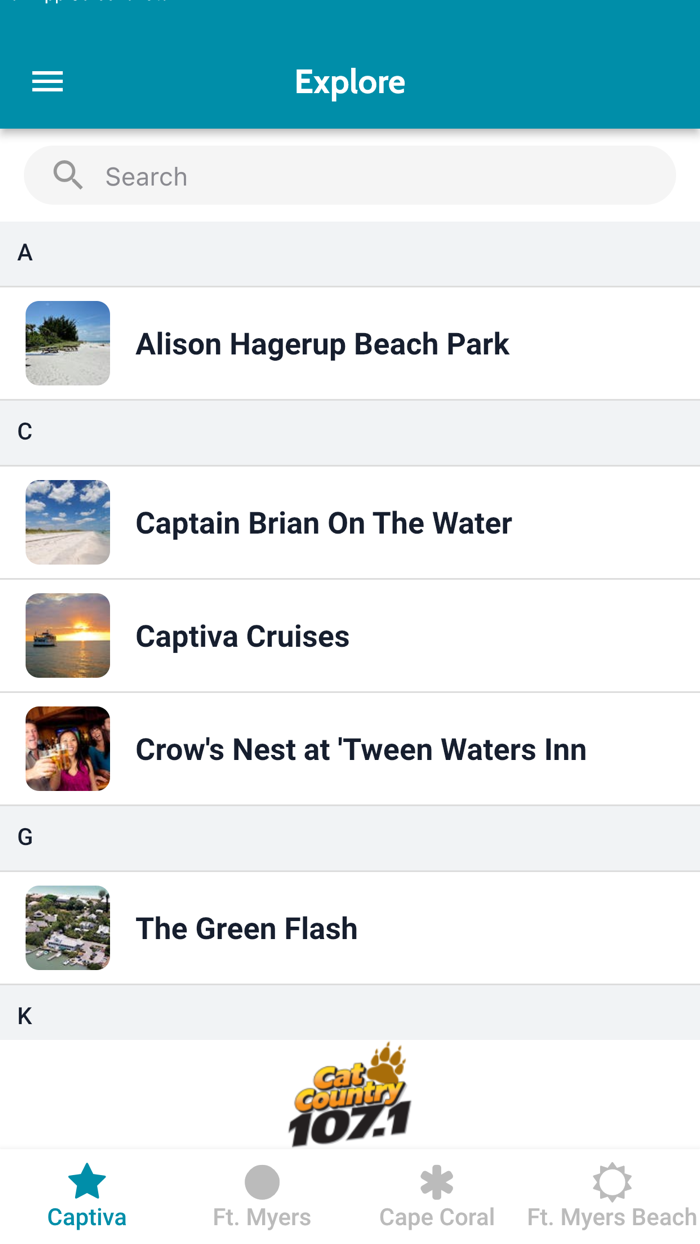Open Crow's Nest at 'Tween Waters Inn

click(361, 748)
